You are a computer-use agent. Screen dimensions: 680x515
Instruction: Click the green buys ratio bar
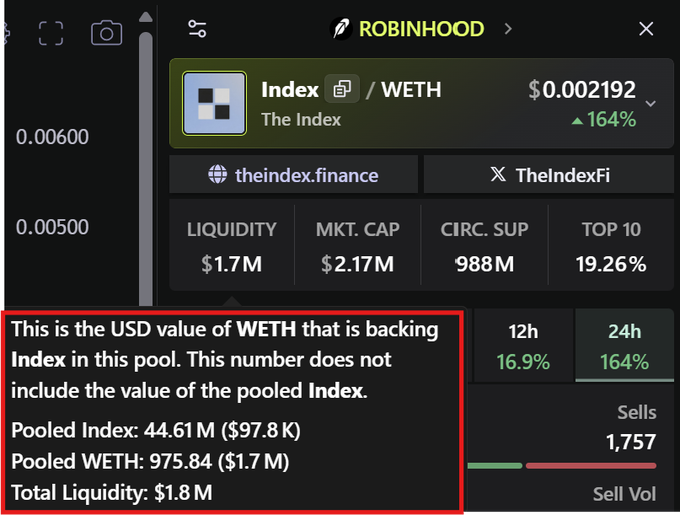pos(495,466)
